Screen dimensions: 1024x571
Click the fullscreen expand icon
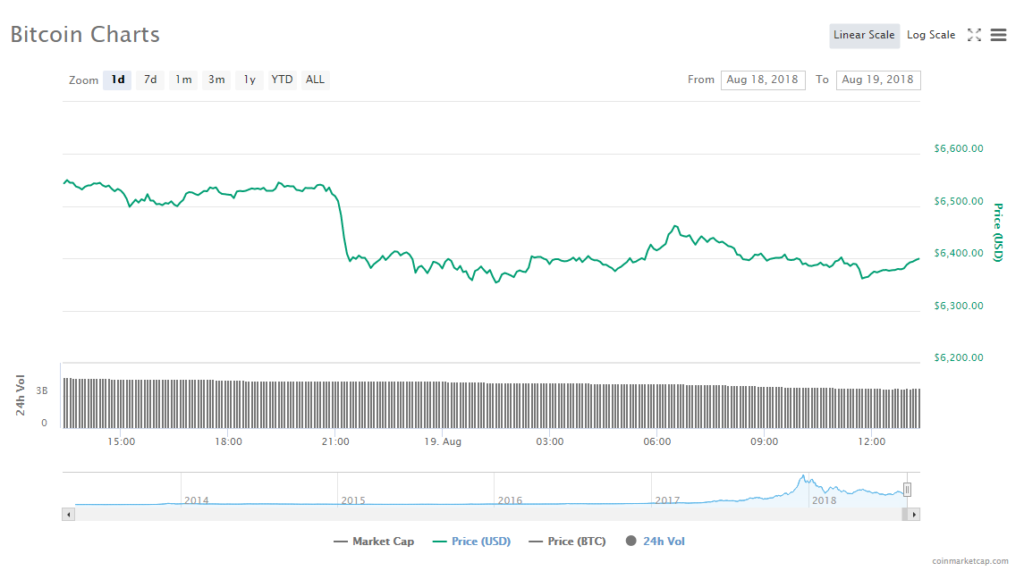pyautogui.click(x=974, y=35)
